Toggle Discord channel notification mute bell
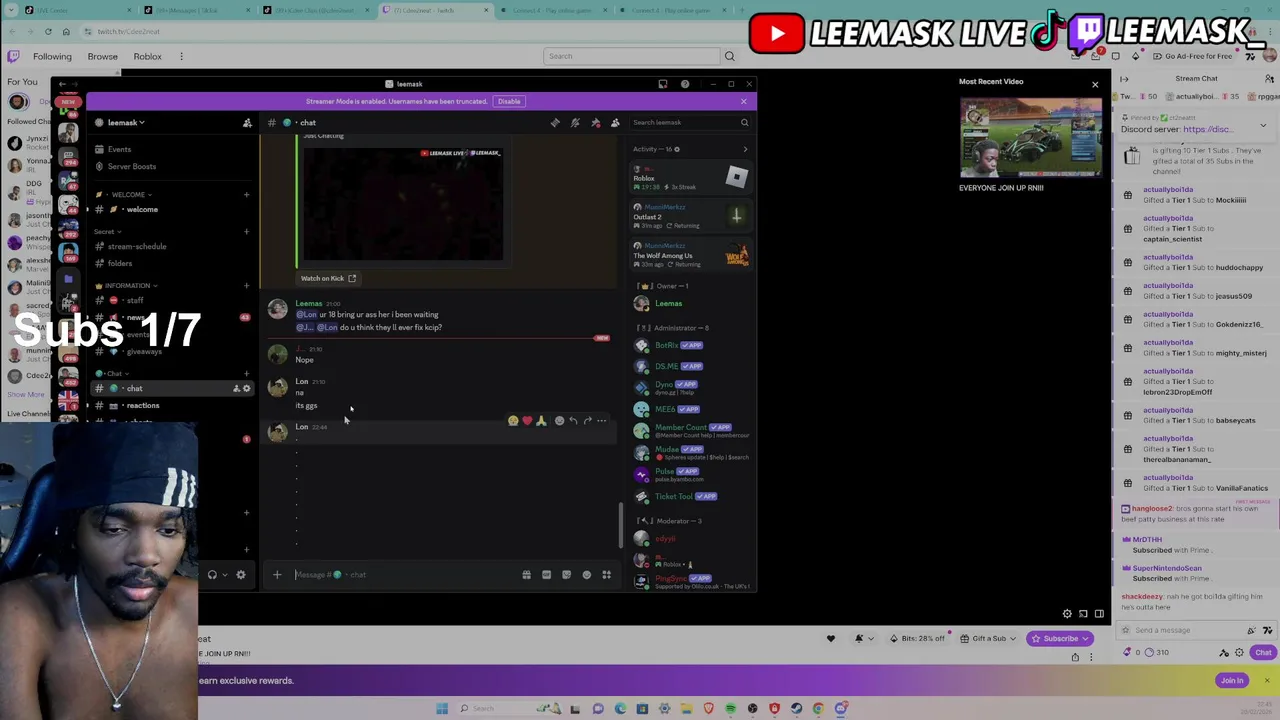 (575, 122)
